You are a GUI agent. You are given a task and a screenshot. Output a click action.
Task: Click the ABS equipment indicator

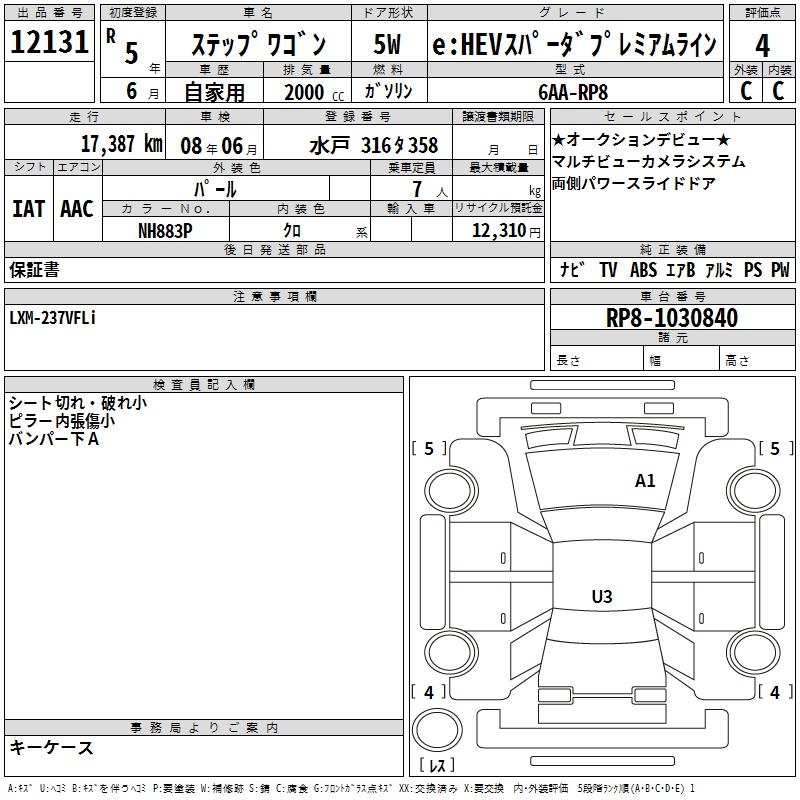(x=643, y=270)
